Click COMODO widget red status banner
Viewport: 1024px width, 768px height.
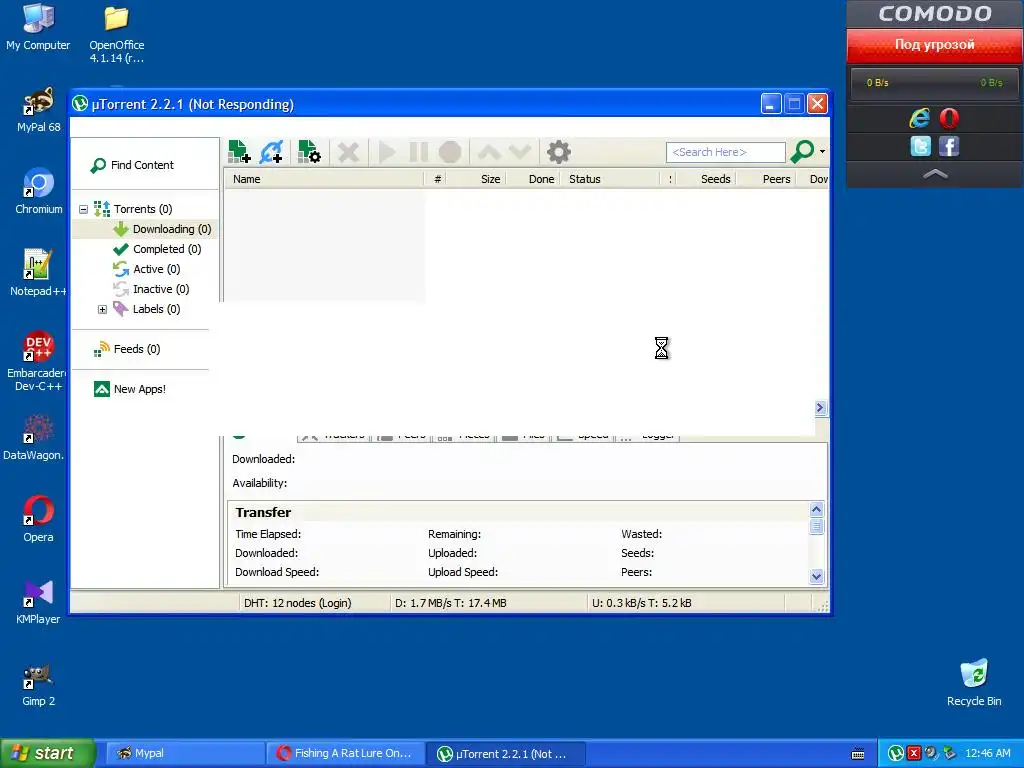coord(935,45)
